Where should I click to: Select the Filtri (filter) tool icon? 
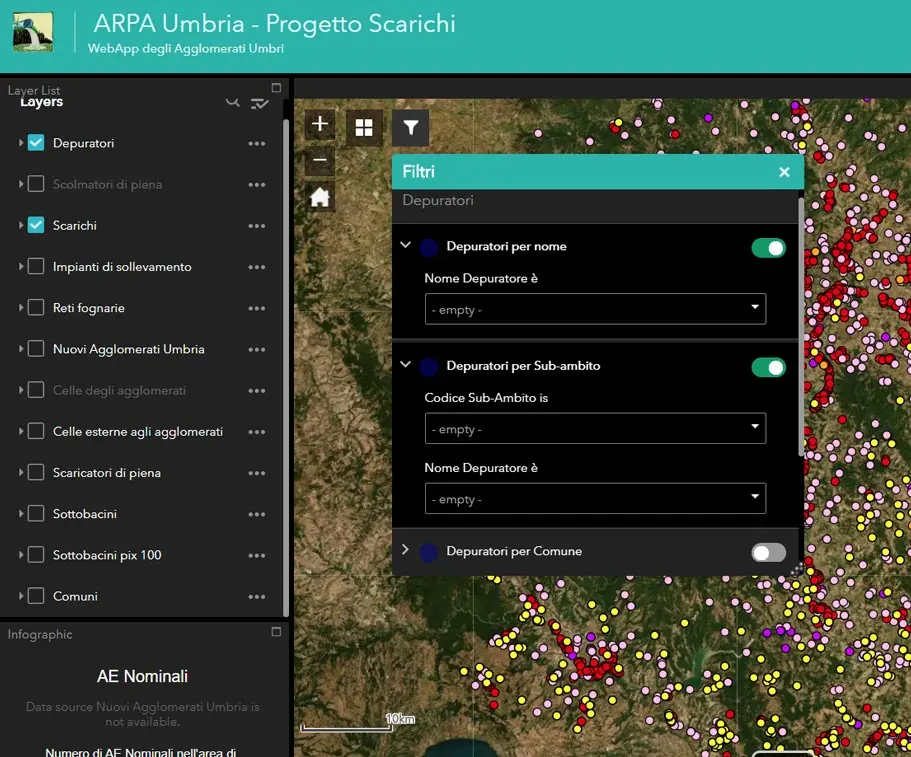coord(410,127)
